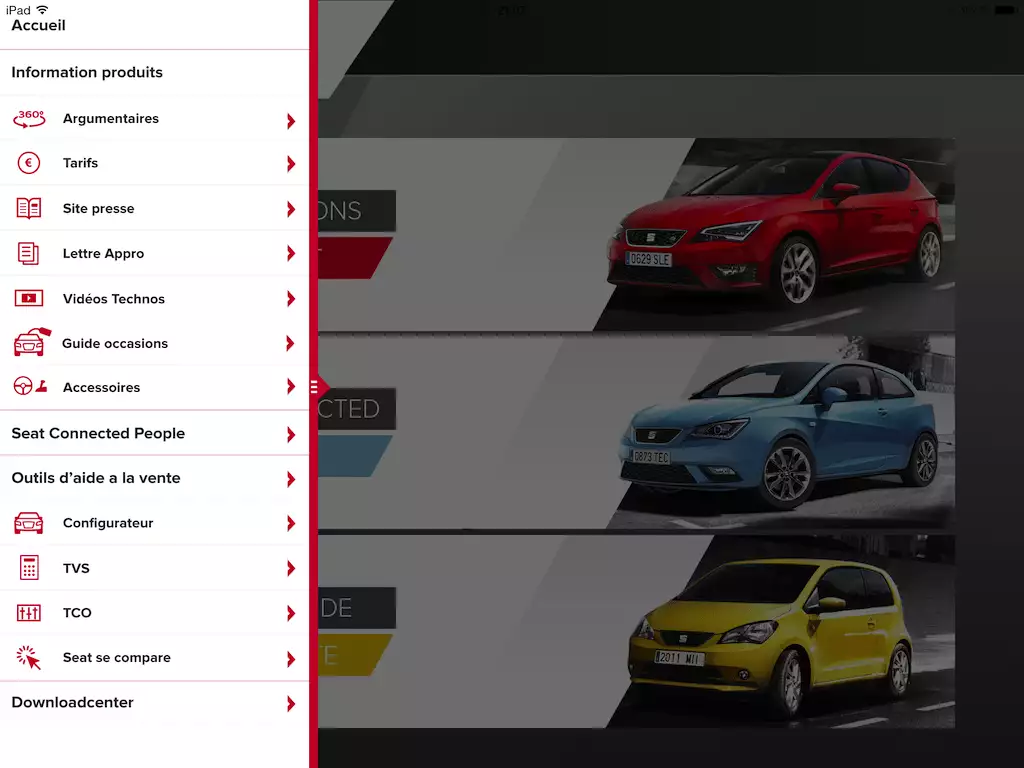This screenshot has width=1024, height=768.
Task: Click the Guide occasions car icon
Action: click(28, 343)
